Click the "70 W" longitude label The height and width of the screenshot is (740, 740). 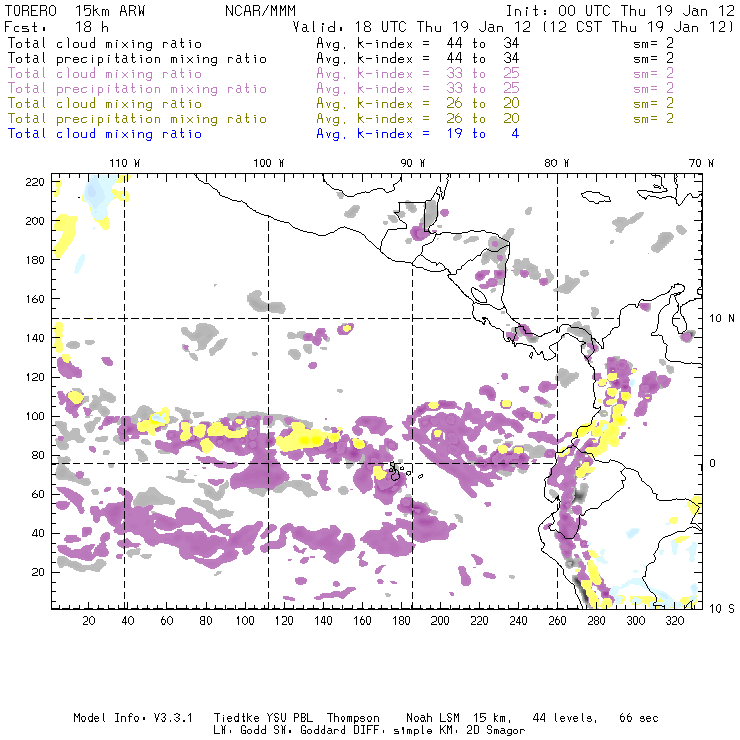tap(701, 163)
